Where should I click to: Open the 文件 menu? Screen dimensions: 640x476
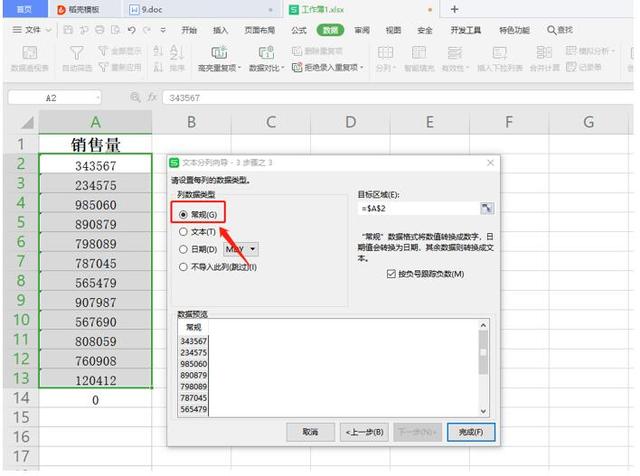[x=32, y=30]
